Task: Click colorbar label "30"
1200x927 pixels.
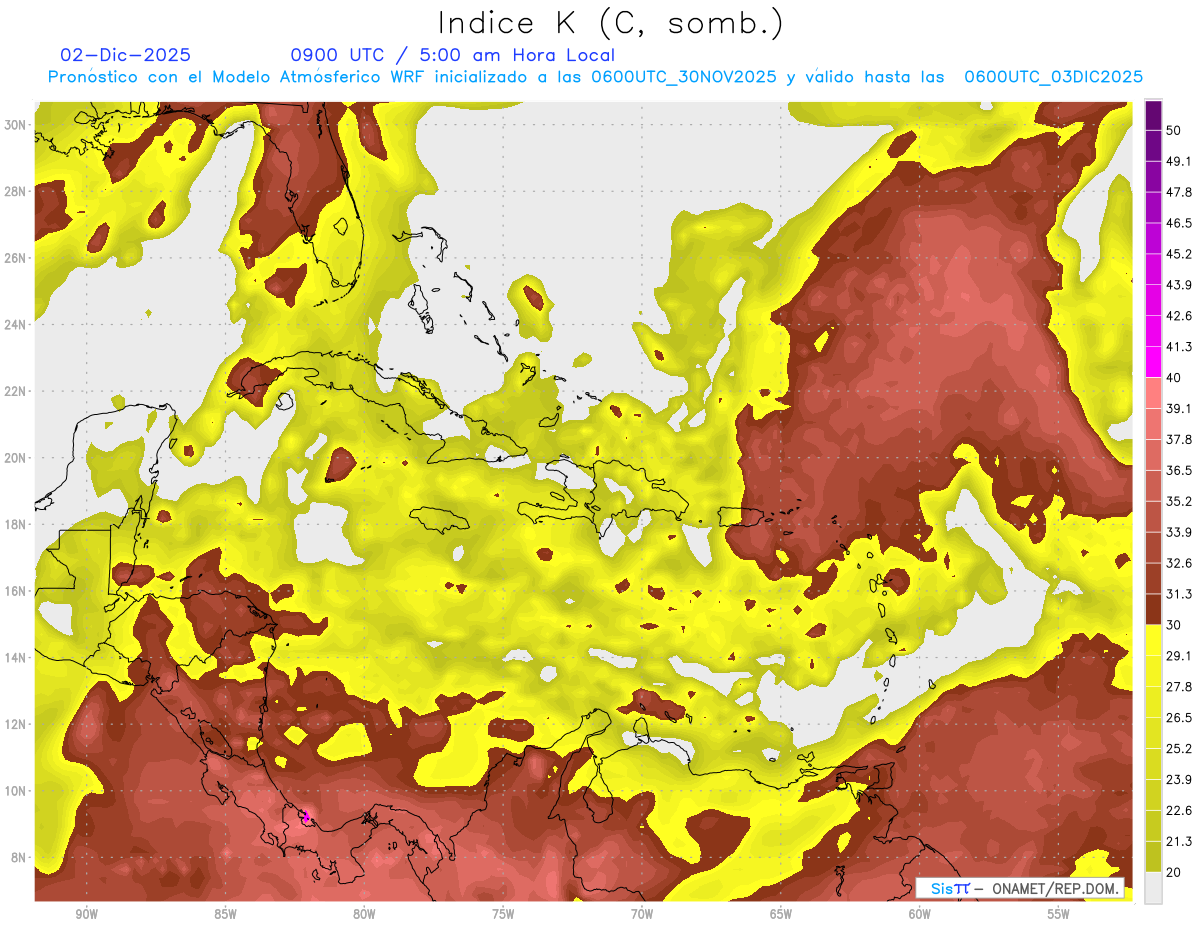Action: (x=1174, y=625)
